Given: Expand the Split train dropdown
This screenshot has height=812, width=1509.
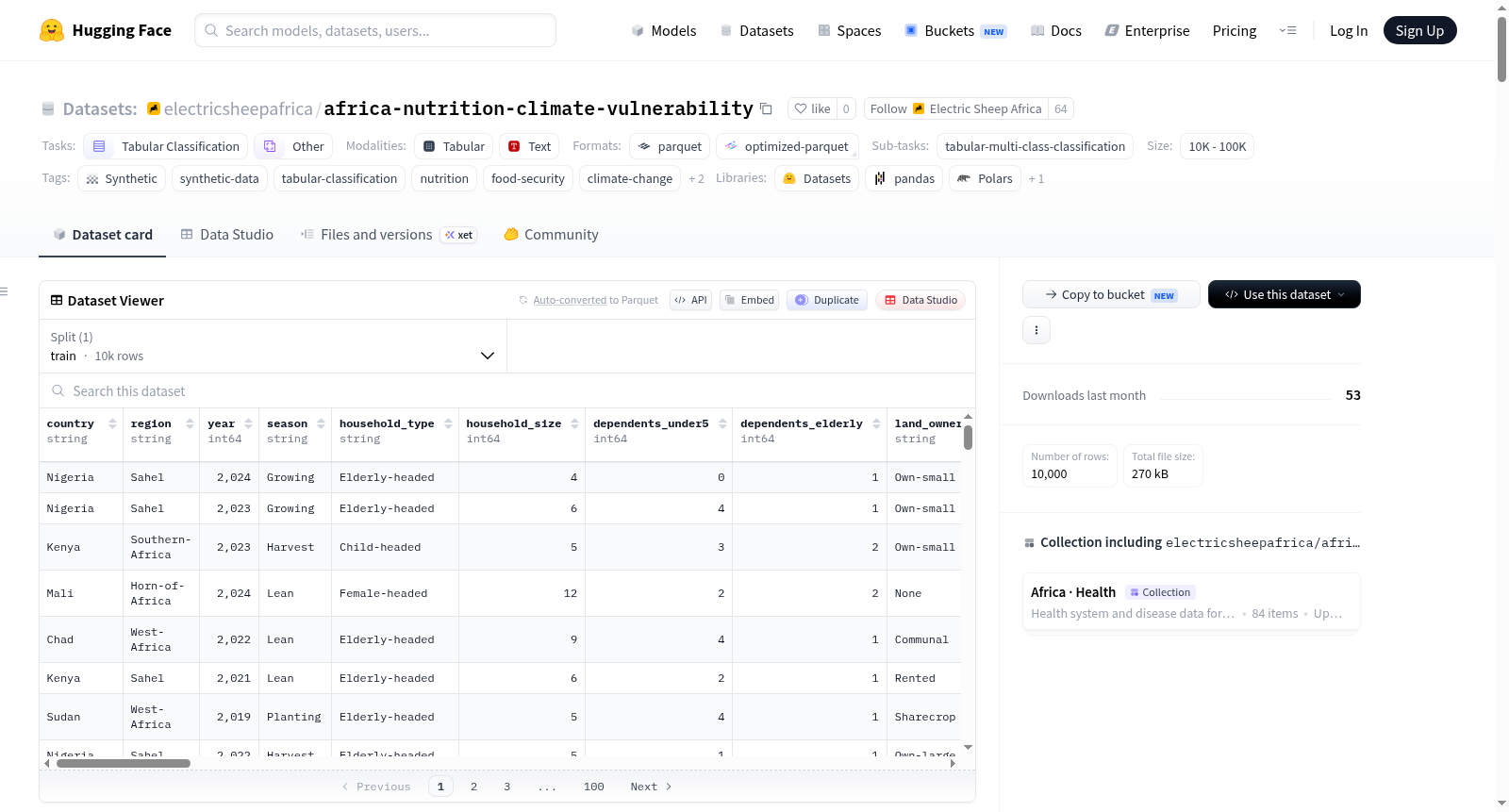Looking at the screenshot, I should pos(273,346).
